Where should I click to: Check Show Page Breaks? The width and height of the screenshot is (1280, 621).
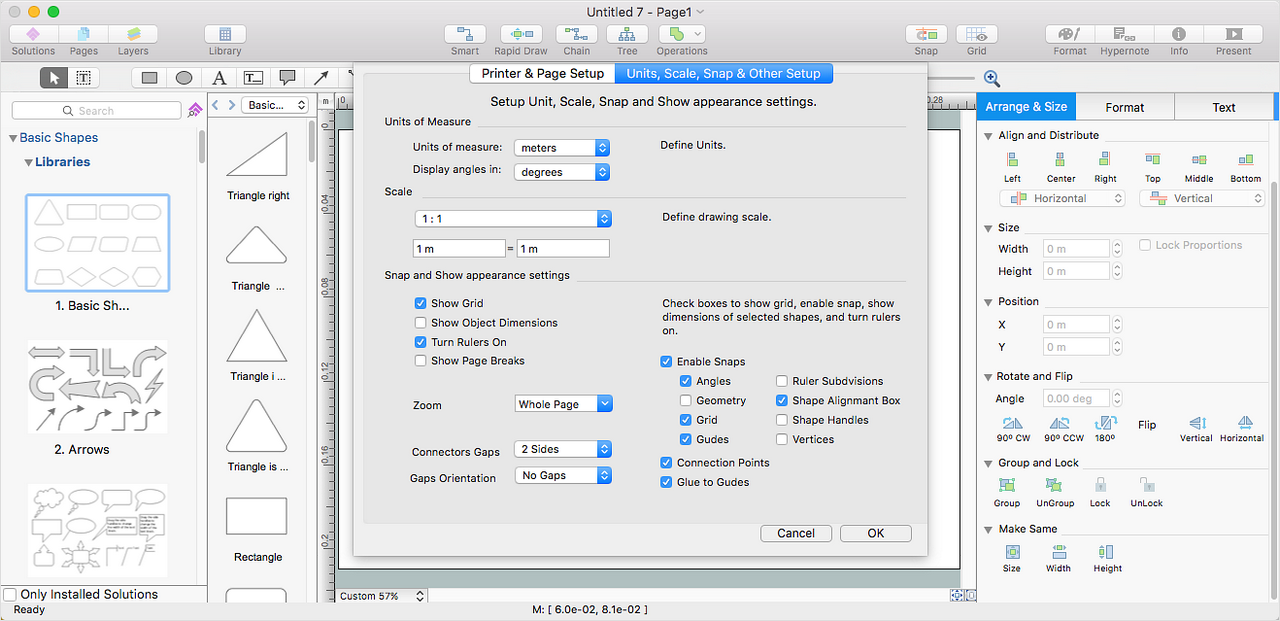(x=420, y=360)
